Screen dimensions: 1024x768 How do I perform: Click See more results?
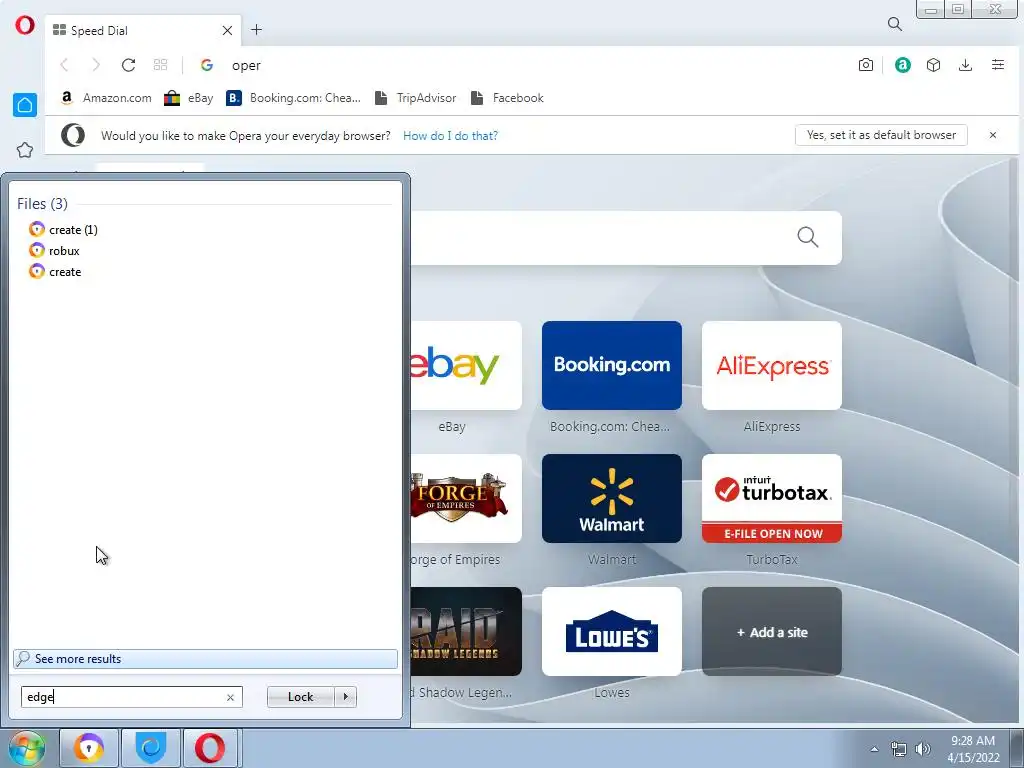[205, 659]
